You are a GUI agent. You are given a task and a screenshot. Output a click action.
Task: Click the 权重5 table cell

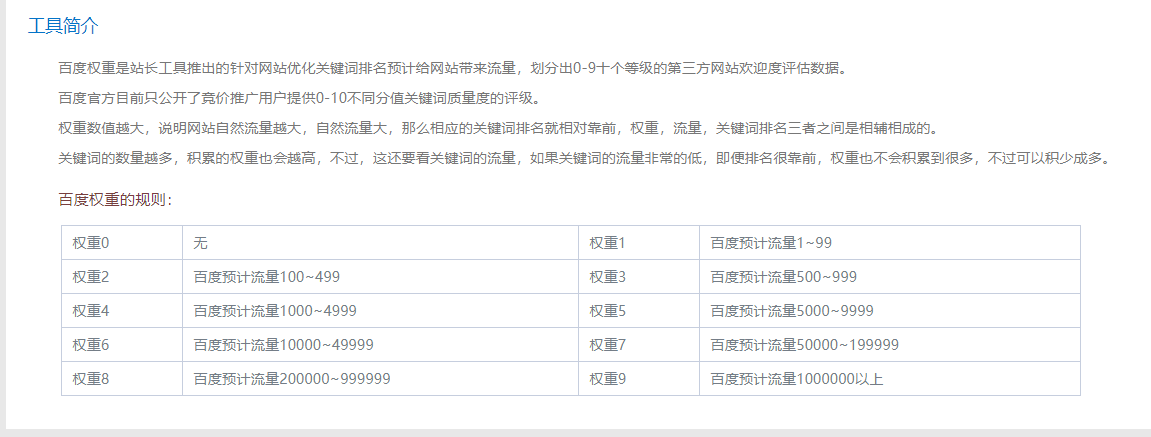639,310
